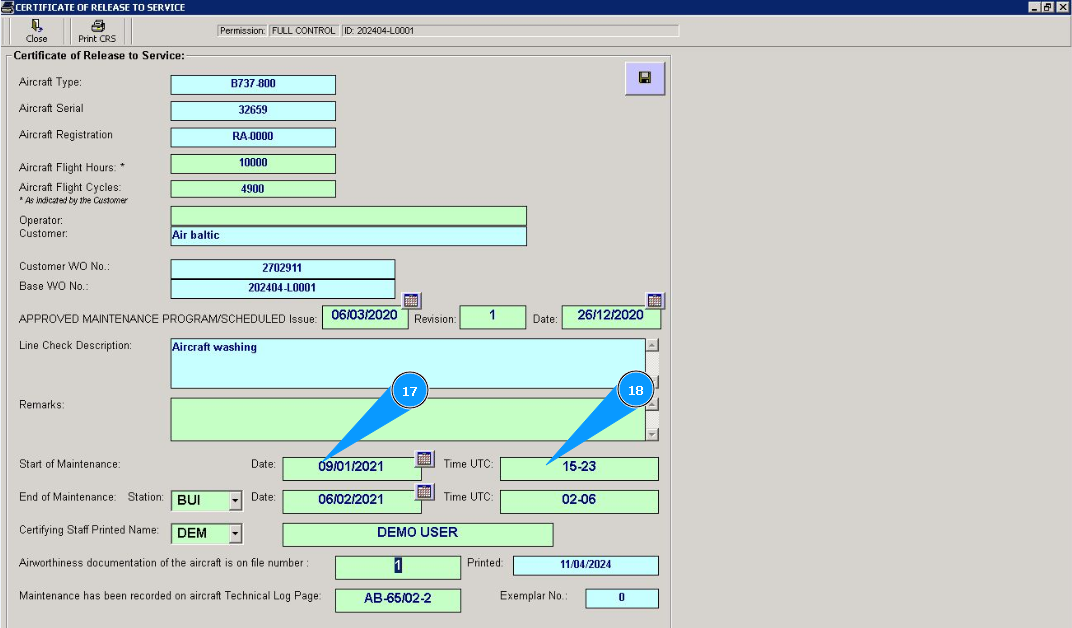
Task: Click into the Remarks text area
Action: [x=408, y=420]
